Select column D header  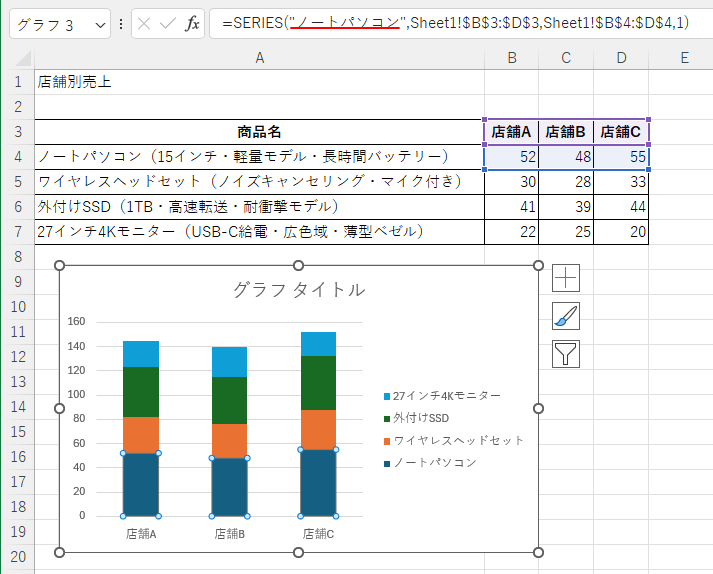point(621,58)
